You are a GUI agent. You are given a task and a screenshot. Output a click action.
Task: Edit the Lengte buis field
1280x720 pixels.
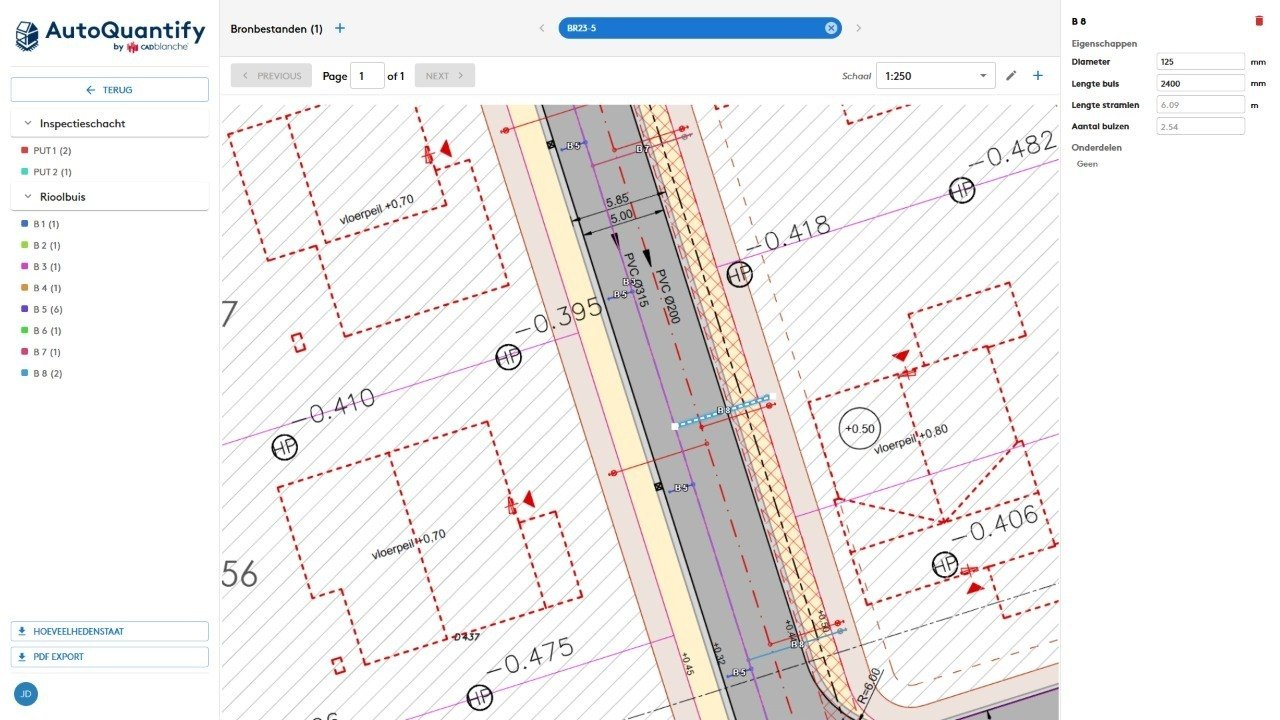[x=1200, y=83]
